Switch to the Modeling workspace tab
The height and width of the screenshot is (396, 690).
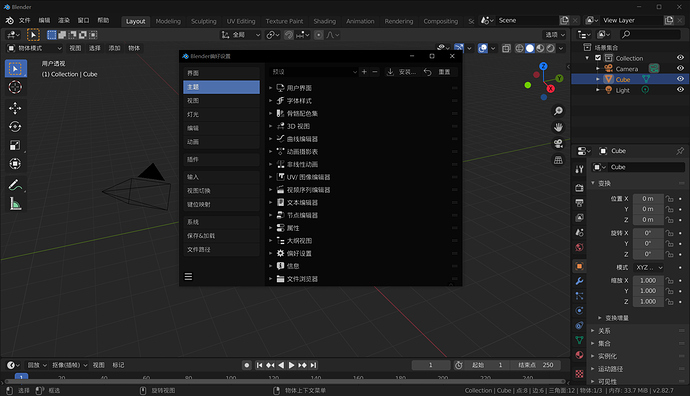(168, 21)
